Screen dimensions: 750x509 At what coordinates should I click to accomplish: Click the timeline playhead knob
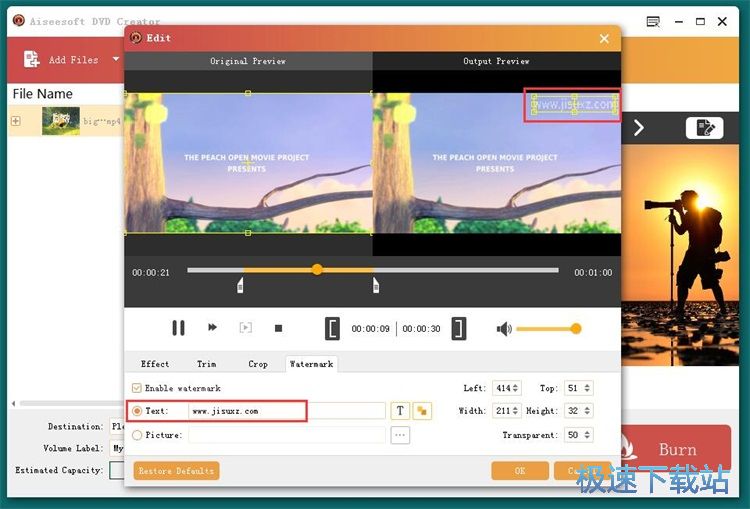tap(317, 270)
